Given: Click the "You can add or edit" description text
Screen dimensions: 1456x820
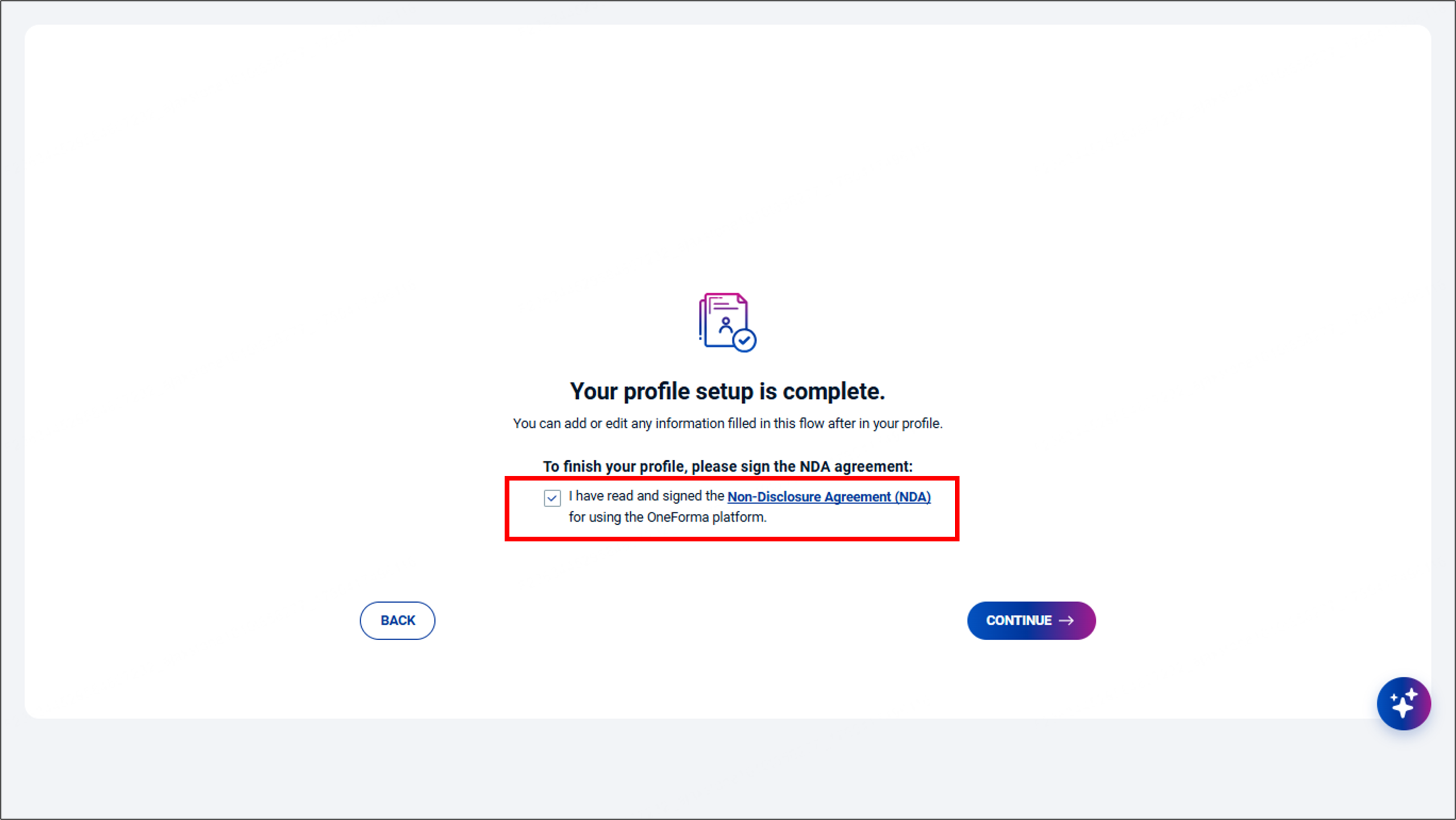Looking at the screenshot, I should [727, 423].
